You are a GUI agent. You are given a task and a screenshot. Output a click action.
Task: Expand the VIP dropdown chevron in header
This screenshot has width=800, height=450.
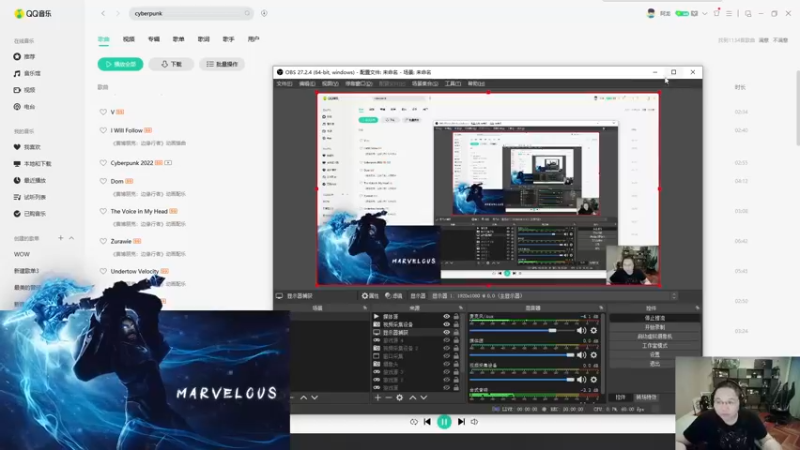(x=705, y=14)
